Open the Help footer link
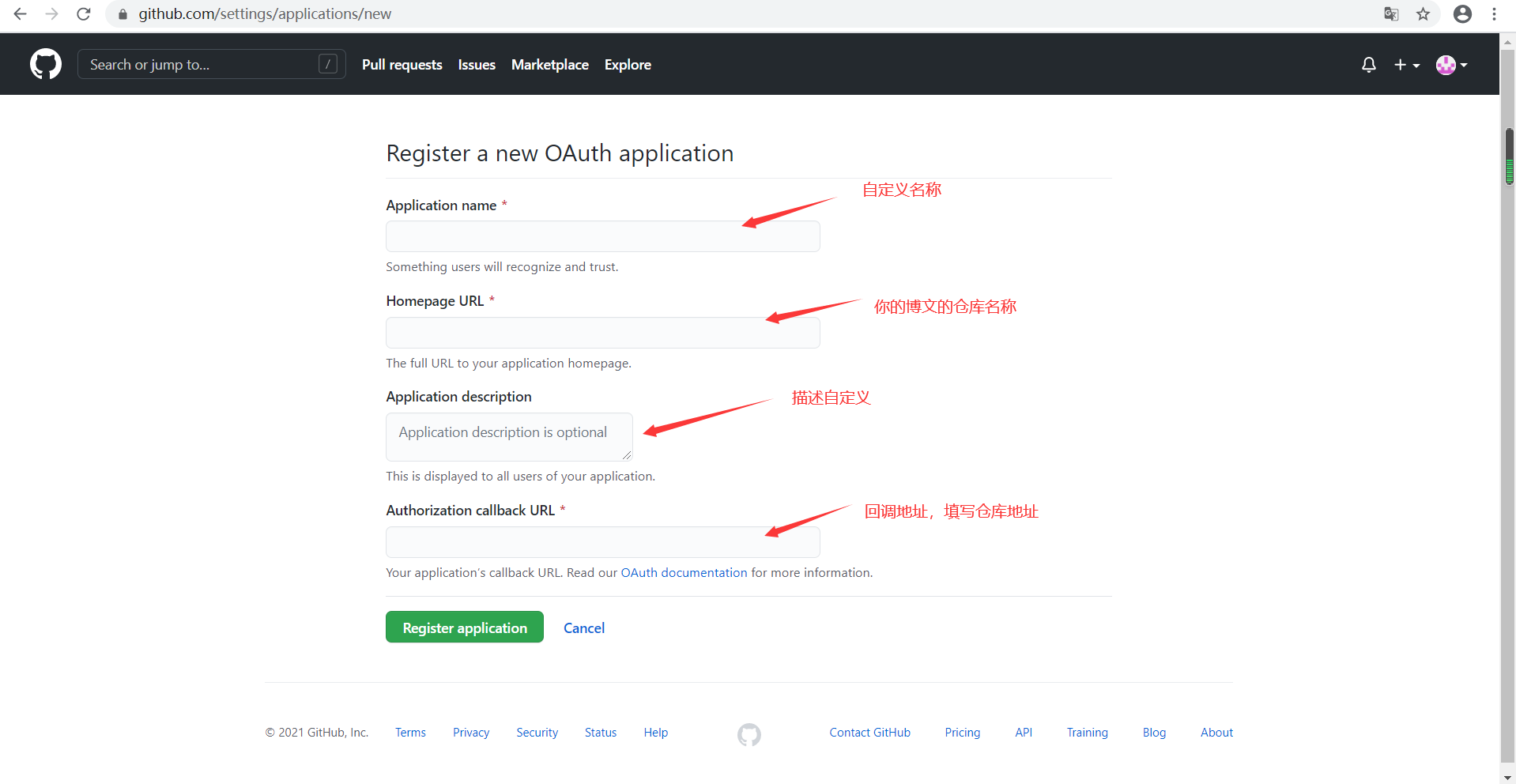The width and height of the screenshot is (1516, 784). pos(656,733)
